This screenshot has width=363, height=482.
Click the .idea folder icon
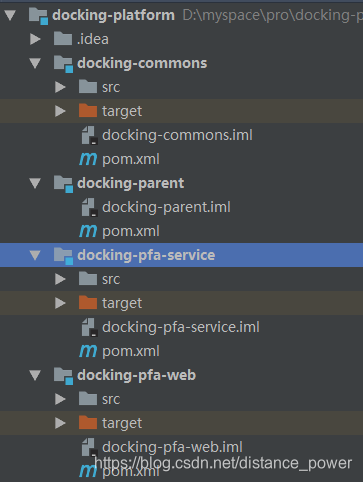tap(63, 39)
